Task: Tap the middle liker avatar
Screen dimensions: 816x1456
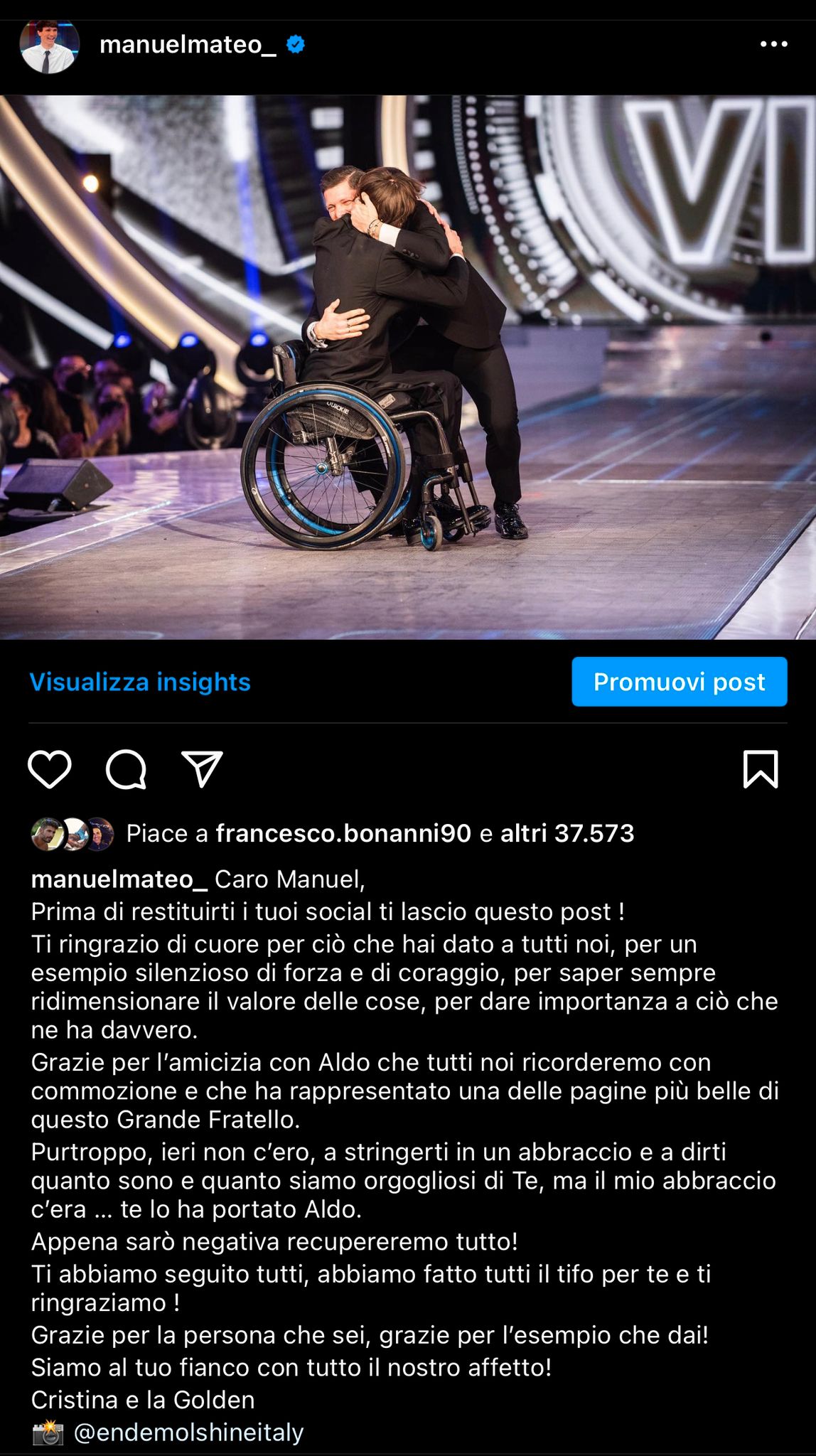Action: click(x=73, y=834)
